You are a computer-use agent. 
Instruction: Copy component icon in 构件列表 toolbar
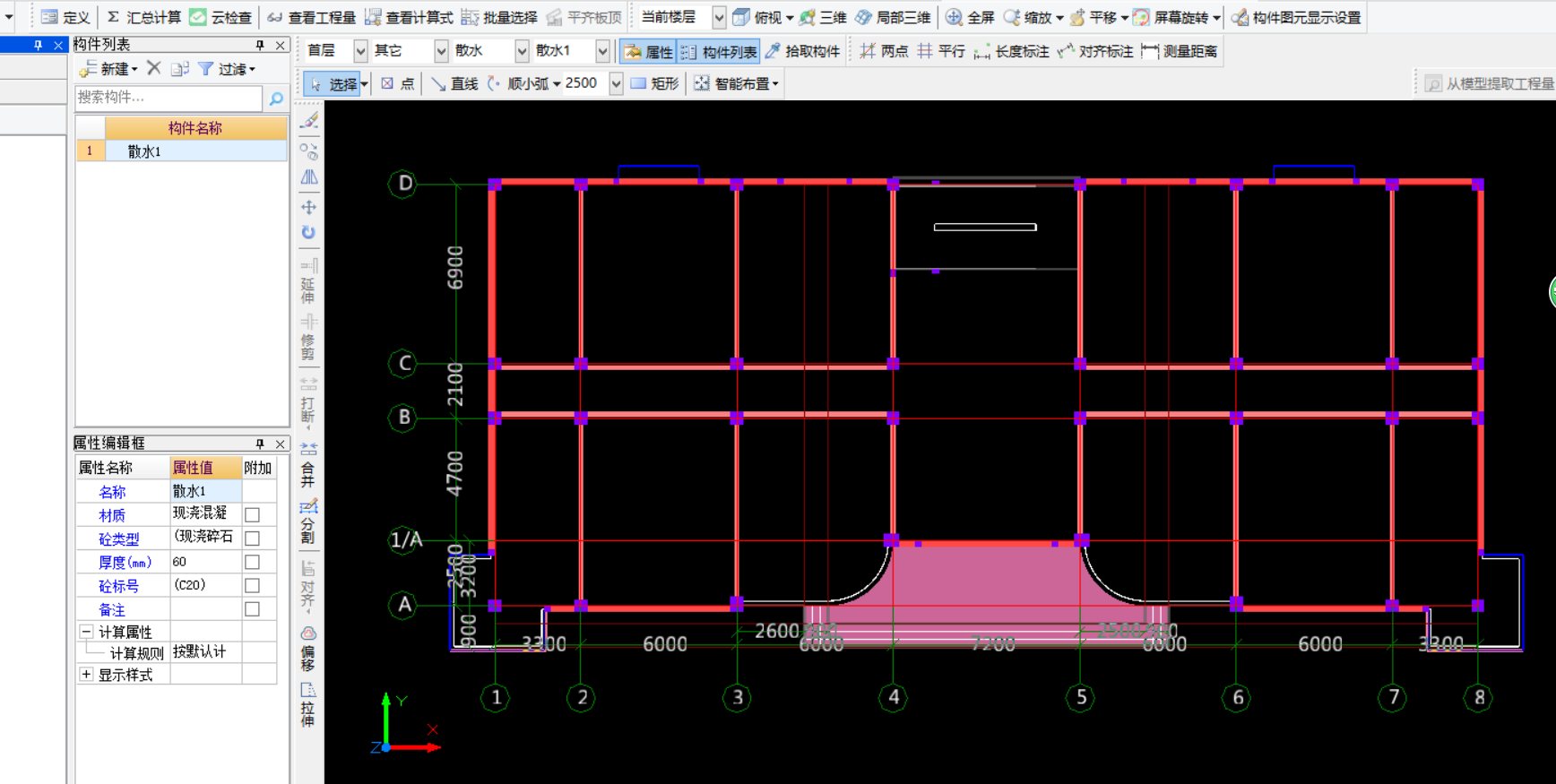(x=180, y=68)
